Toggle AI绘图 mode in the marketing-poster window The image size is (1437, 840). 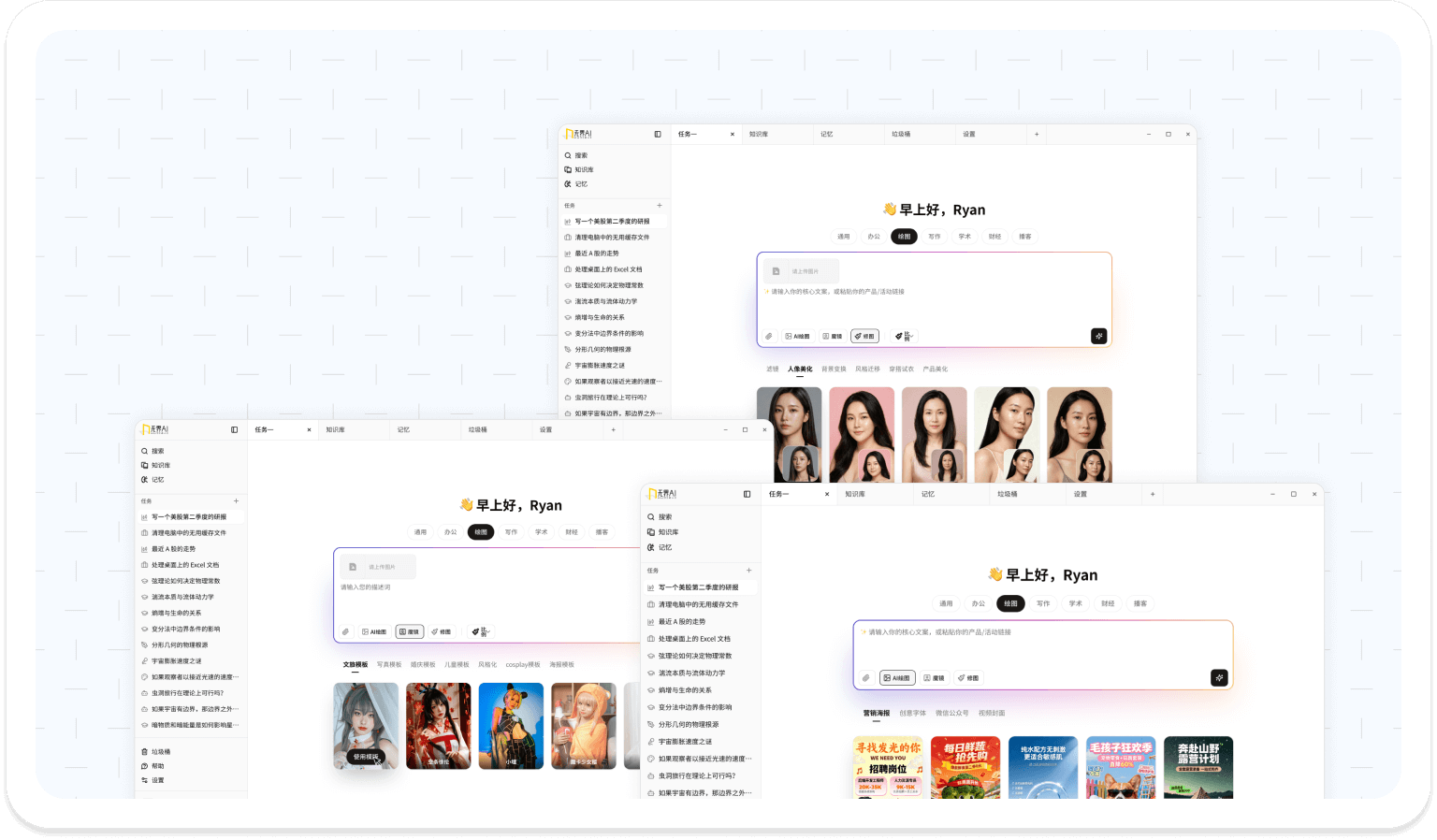click(897, 678)
